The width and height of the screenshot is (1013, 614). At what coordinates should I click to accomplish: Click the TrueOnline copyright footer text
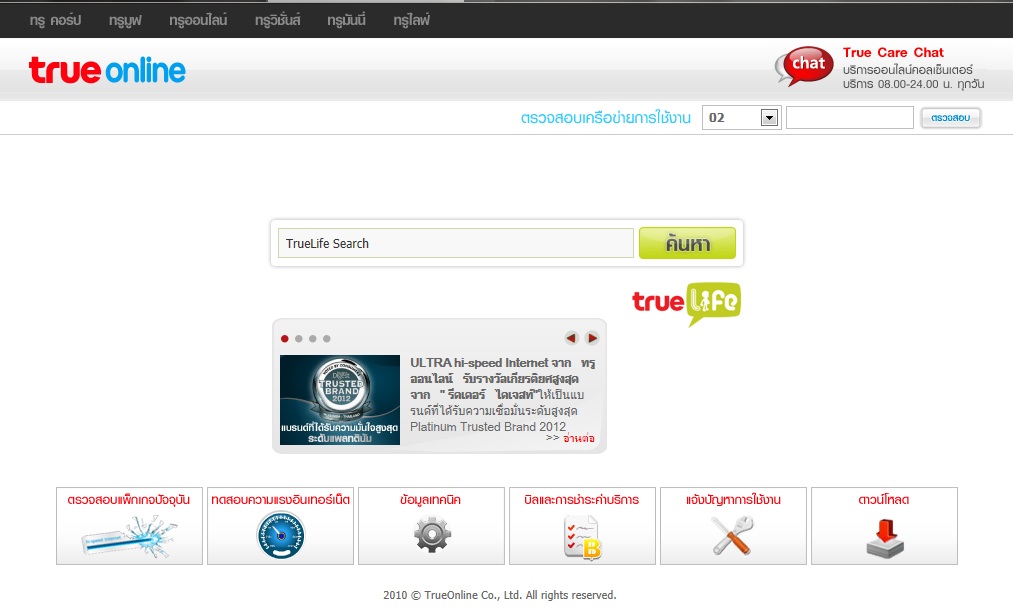tap(499, 595)
